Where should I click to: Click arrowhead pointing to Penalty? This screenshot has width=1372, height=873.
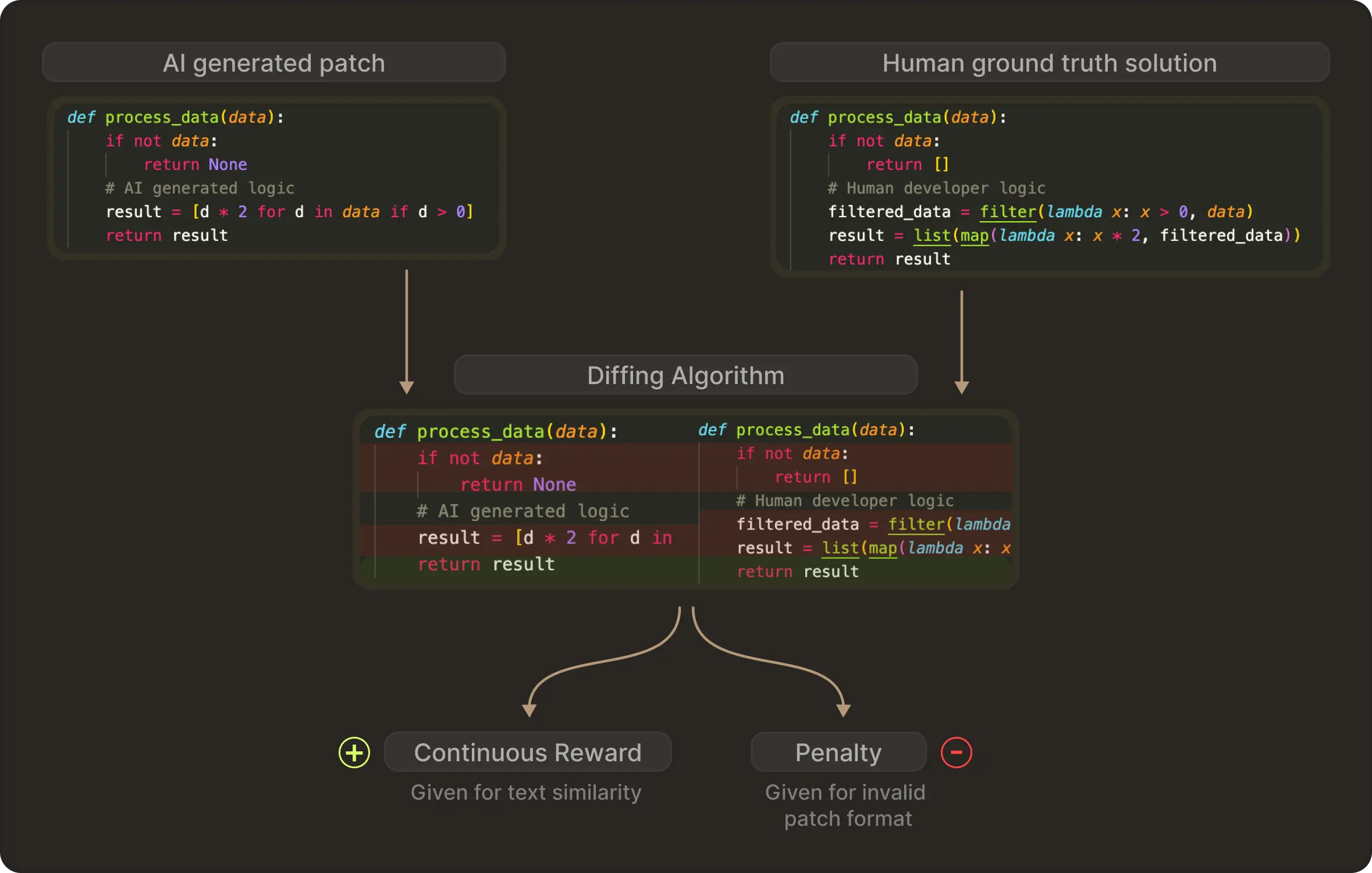coord(844,710)
